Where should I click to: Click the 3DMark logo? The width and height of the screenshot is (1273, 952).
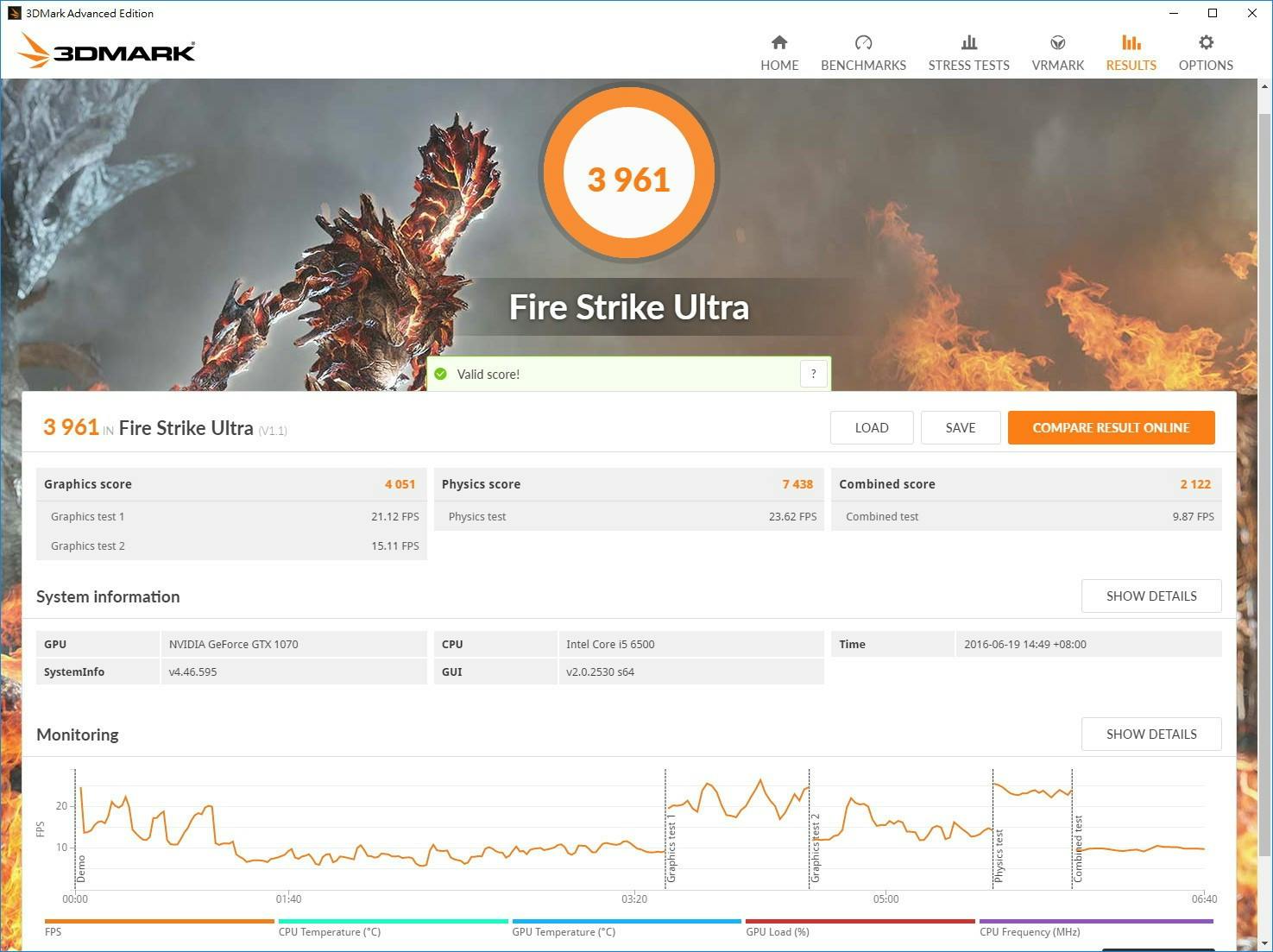[106, 51]
